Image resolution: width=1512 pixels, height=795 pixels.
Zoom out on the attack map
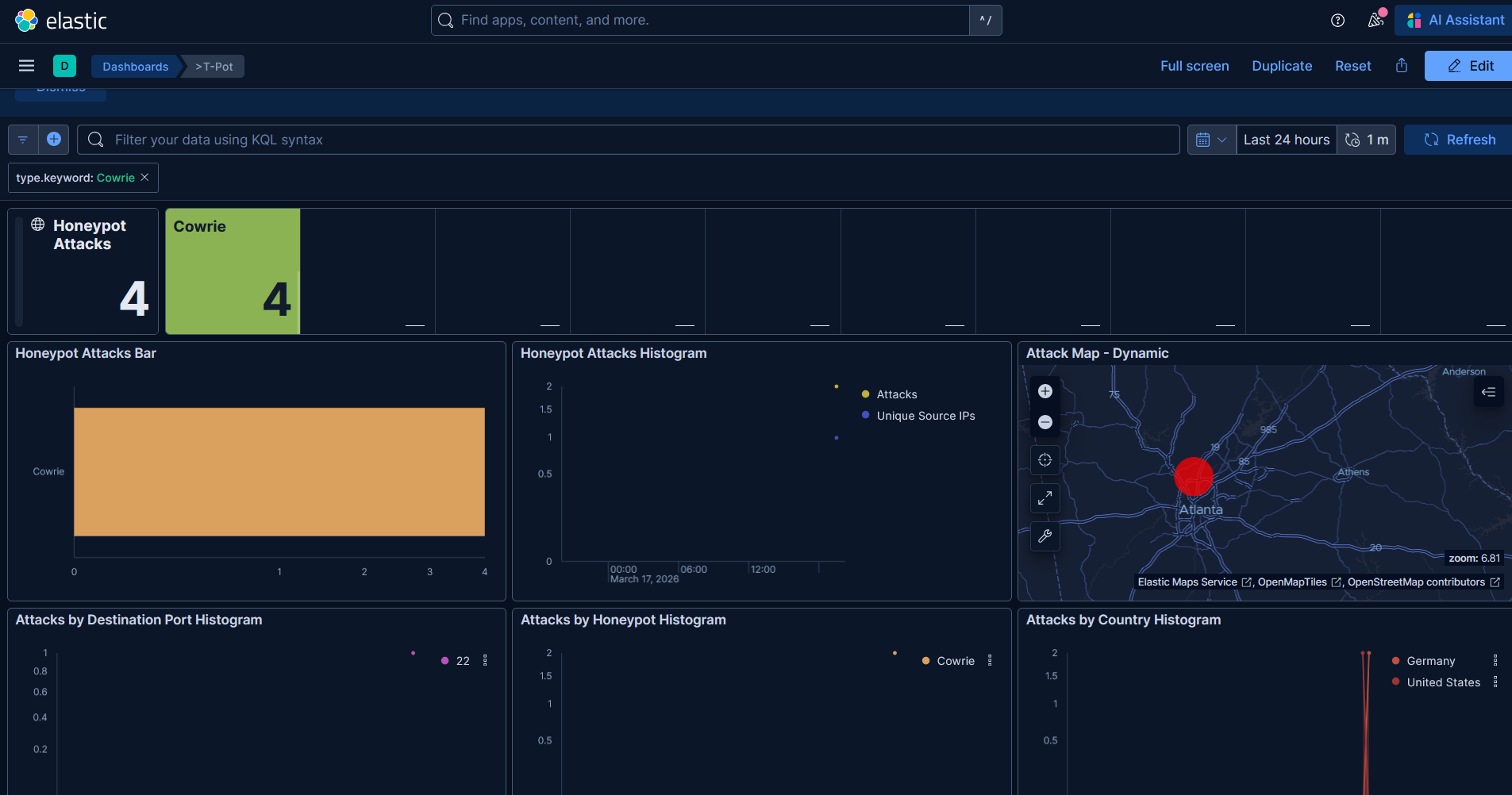[1045, 422]
